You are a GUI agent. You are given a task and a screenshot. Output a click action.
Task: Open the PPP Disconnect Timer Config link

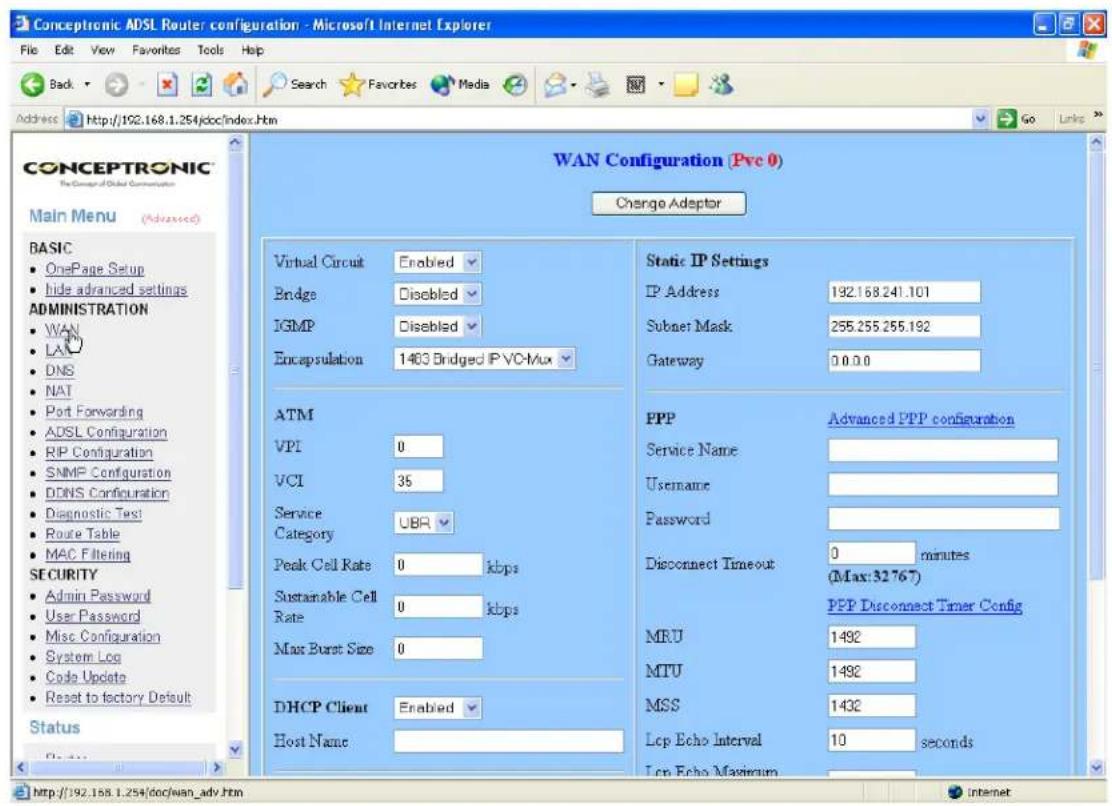(925, 606)
